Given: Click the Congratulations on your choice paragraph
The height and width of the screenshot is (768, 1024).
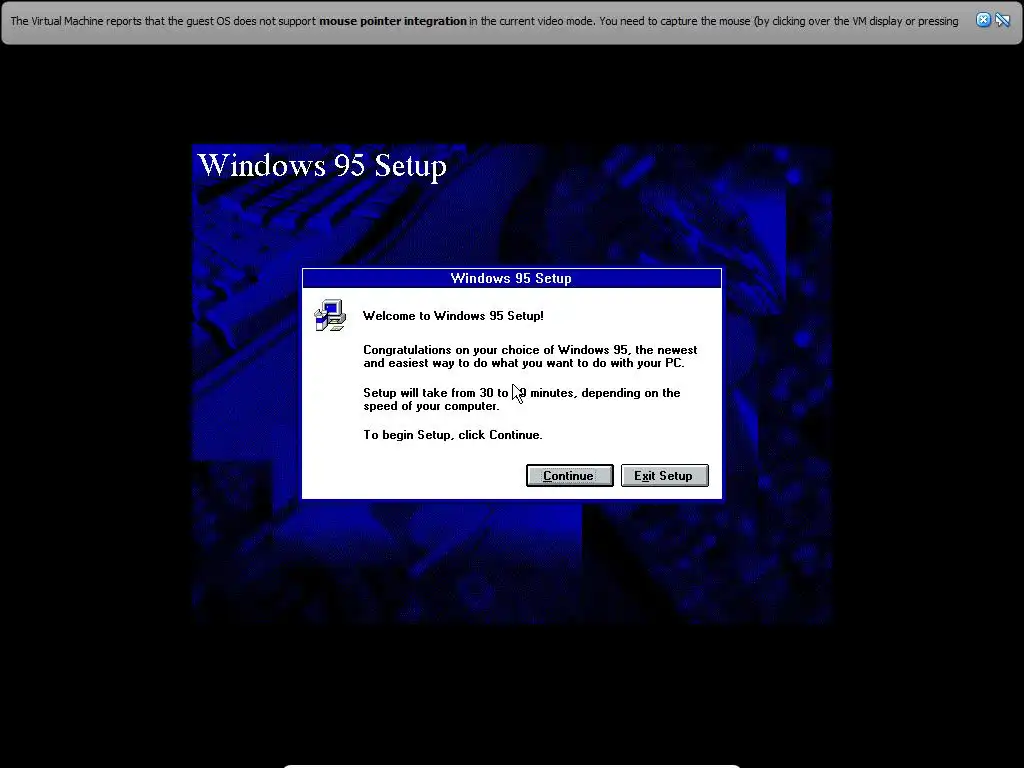Looking at the screenshot, I should (530, 357).
